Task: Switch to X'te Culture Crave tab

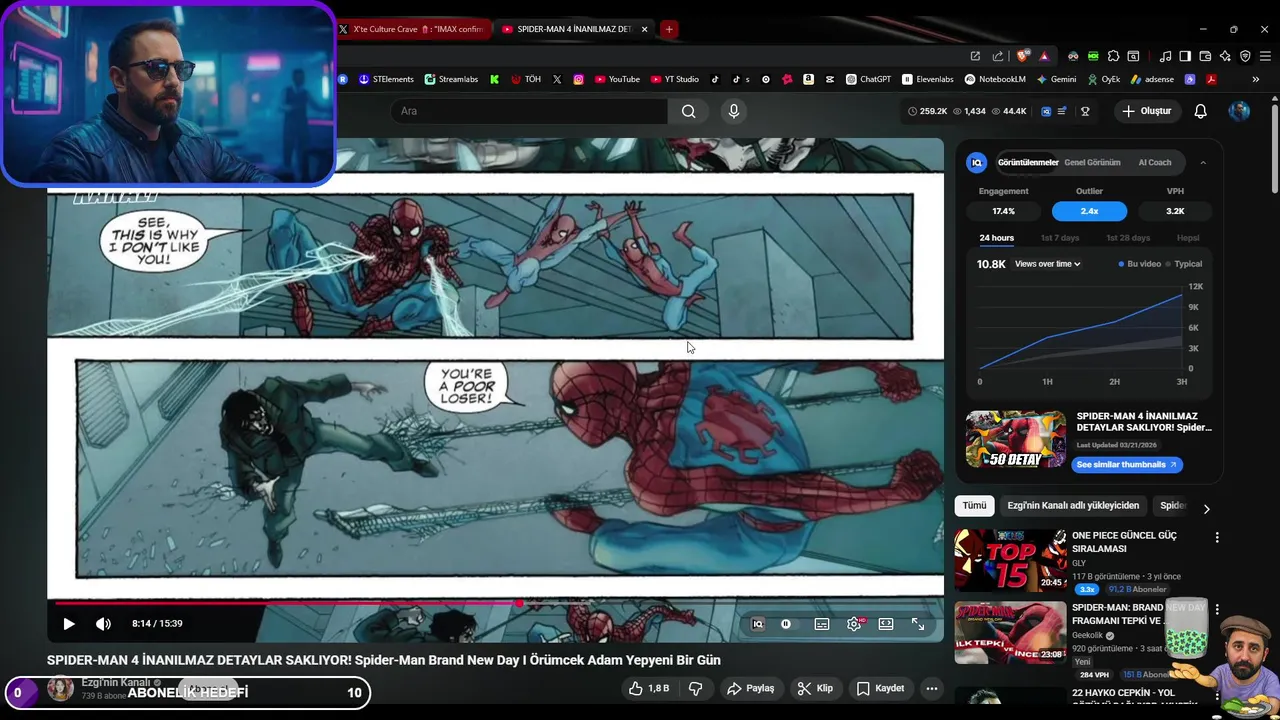Action: click(x=413, y=29)
